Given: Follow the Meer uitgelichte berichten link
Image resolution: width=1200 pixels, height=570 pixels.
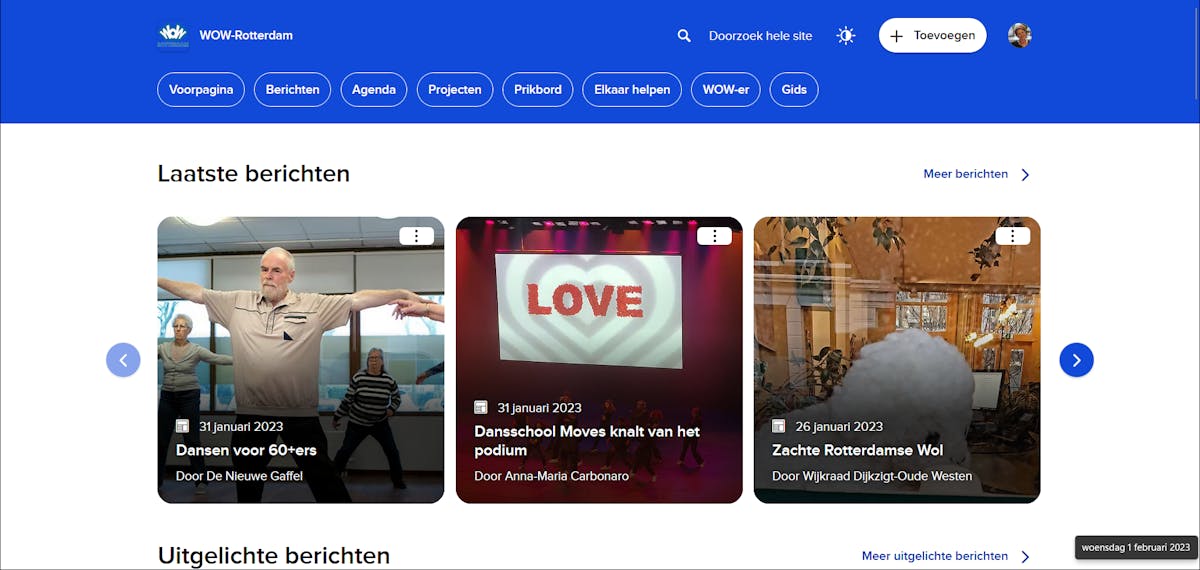Looking at the screenshot, I should pos(934,556).
